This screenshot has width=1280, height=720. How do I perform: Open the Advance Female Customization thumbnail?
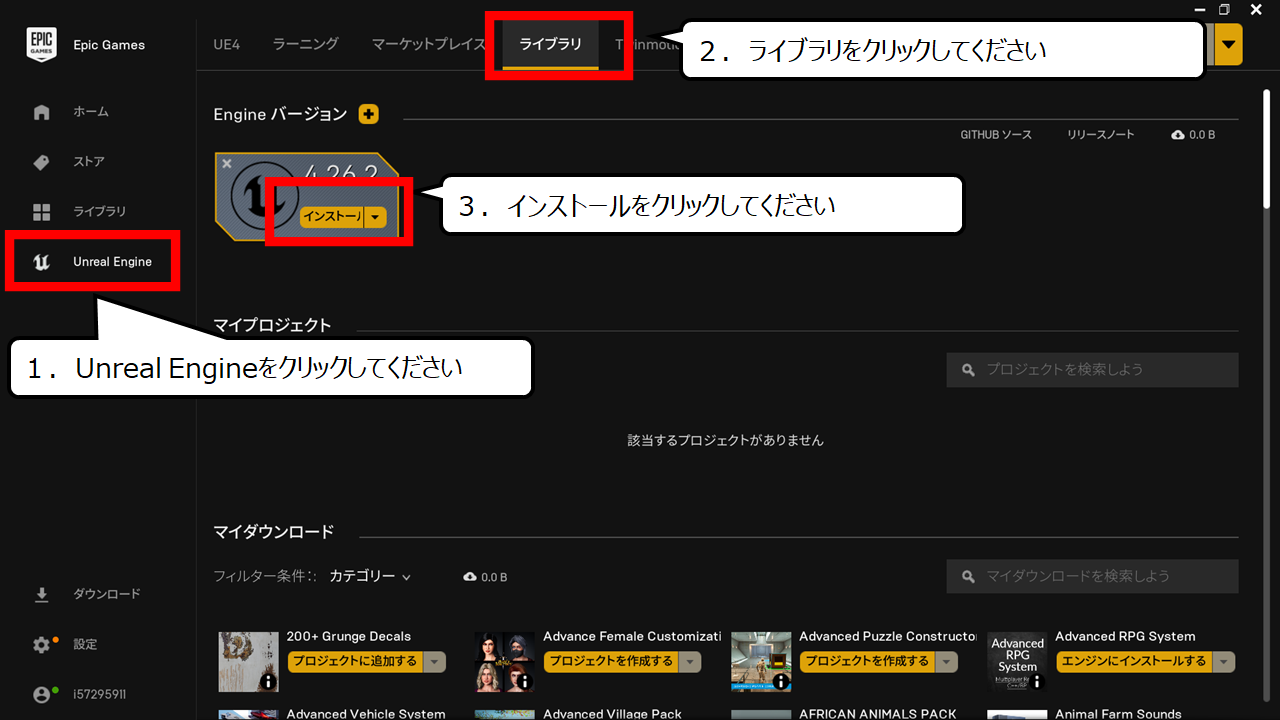click(x=505, y=662)
